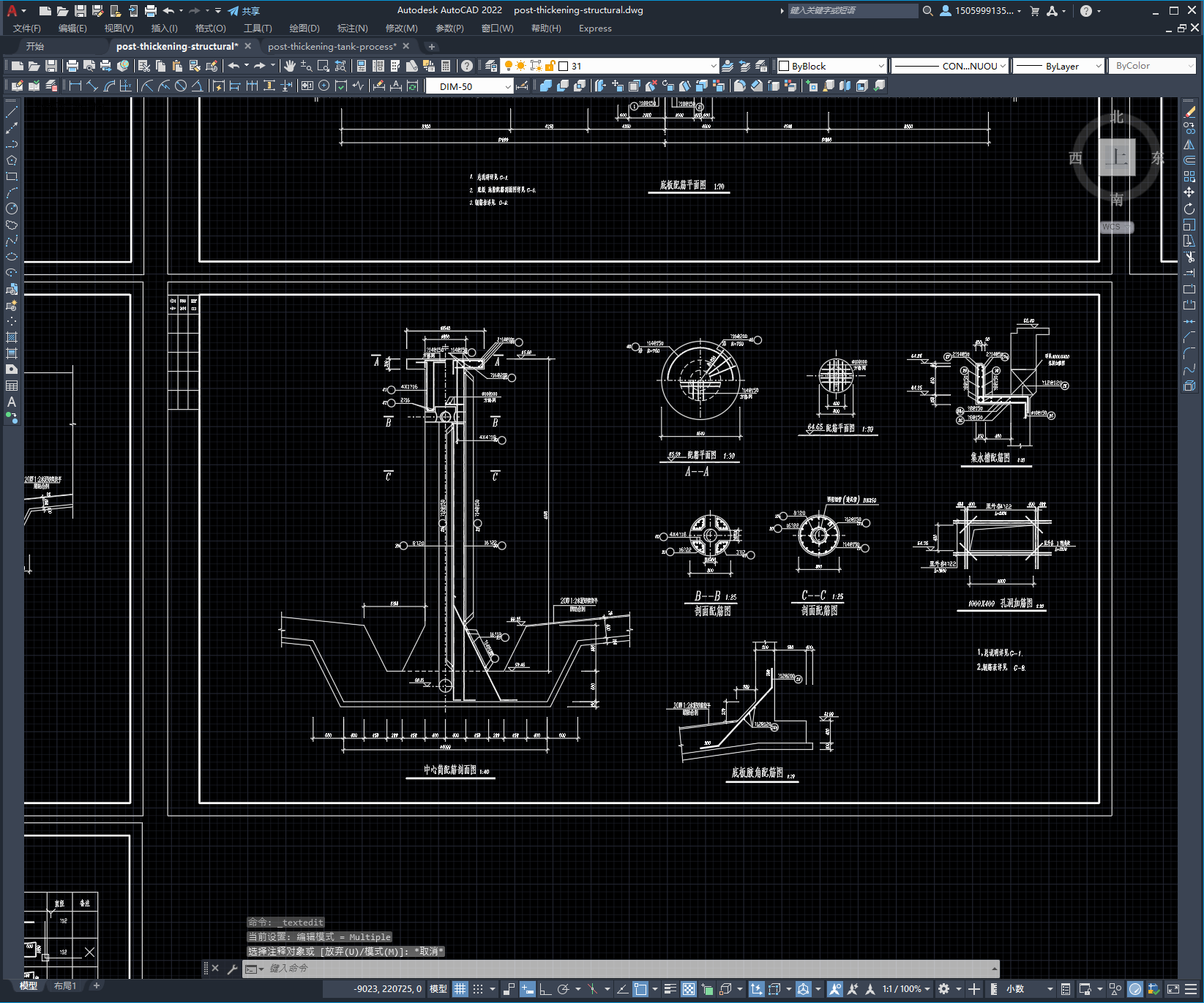Toggle 模型 model space button in status bar
Image resolution: width=1204 pixels, height=1003 pixels.
click(438, 989)
